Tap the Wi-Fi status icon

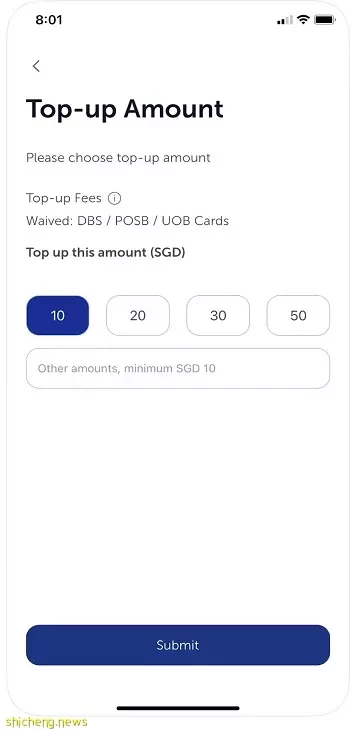pyautogui.click(x=303, y=20)
